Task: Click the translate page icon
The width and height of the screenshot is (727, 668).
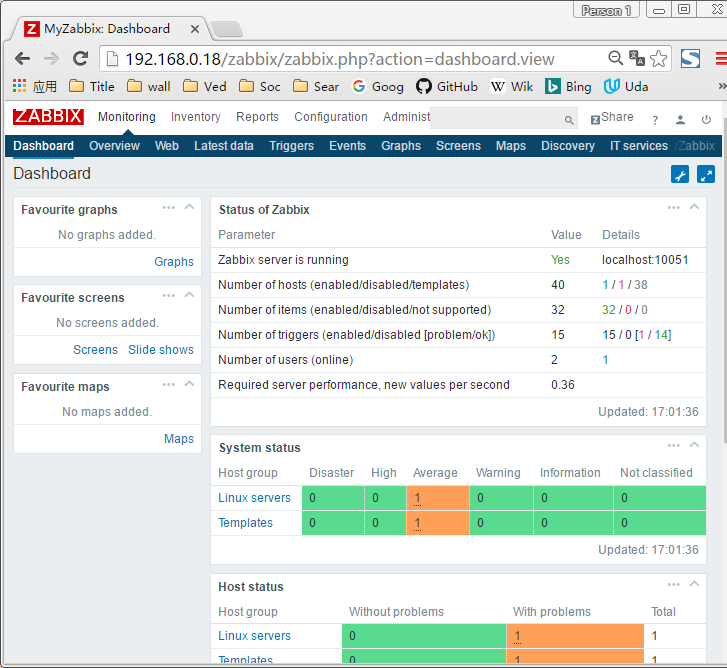Action: (x=637, y=58)
